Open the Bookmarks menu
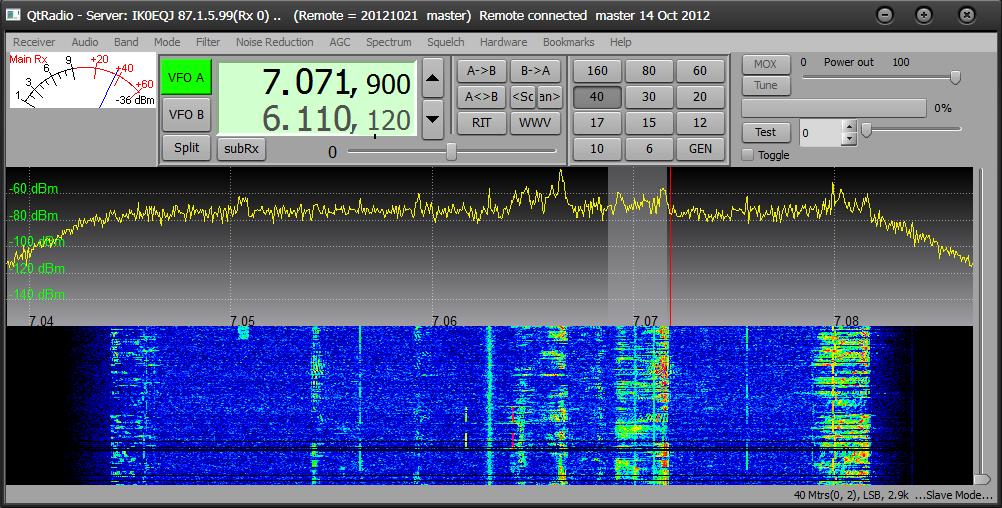This screenshot has height=508, width=1002. point(568,42)
